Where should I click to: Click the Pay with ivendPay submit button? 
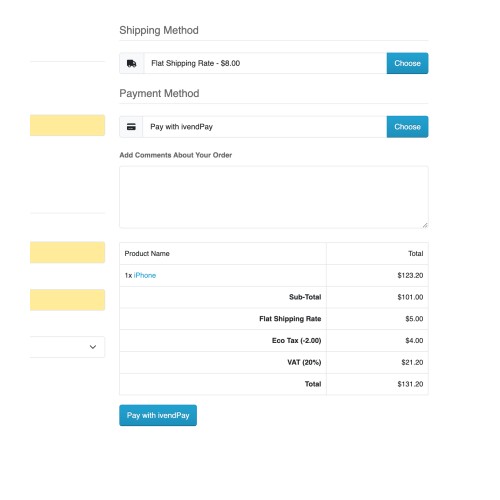[158, 415]
